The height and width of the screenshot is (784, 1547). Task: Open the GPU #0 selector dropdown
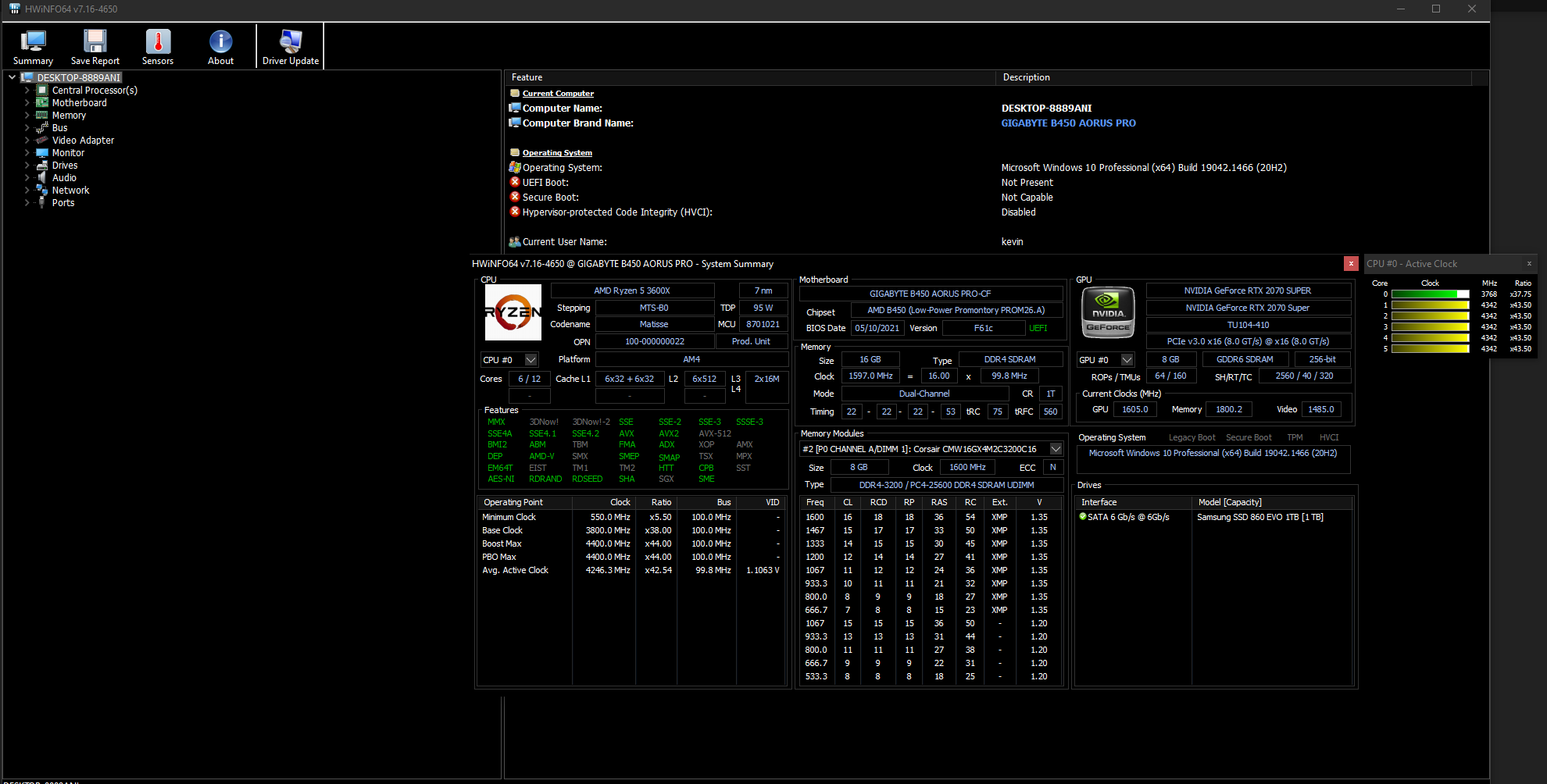[x=1127, y=360]
